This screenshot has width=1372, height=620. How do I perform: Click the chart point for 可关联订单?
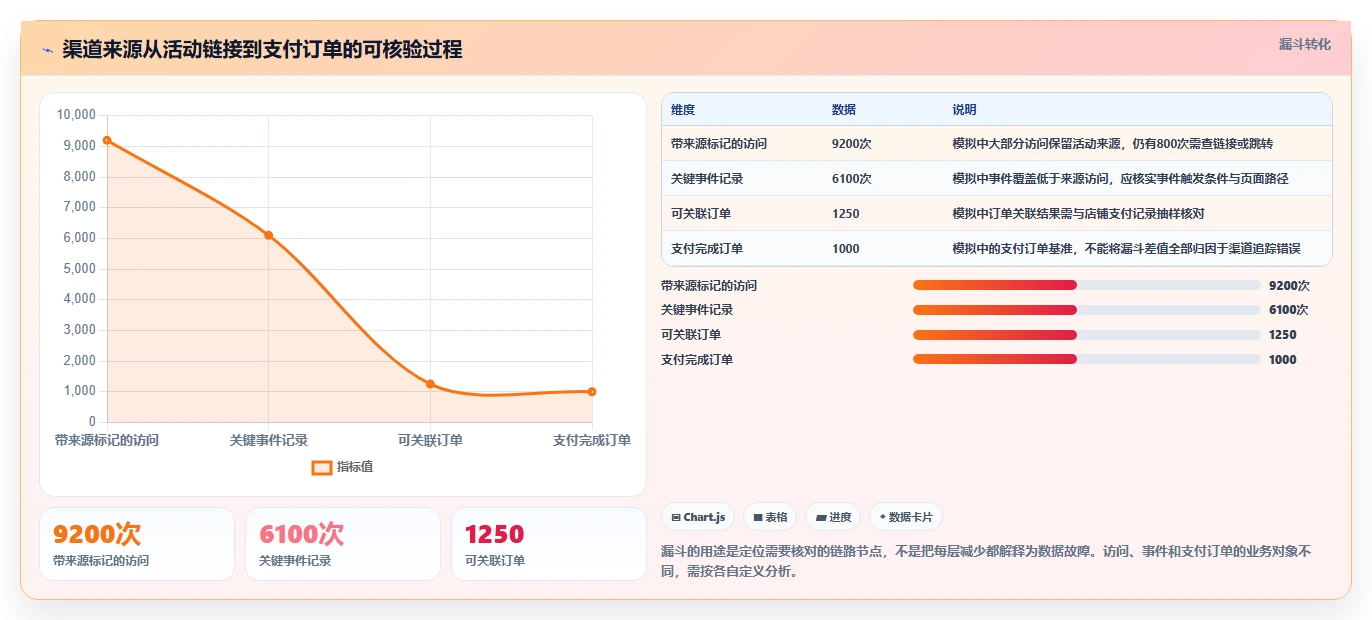click(430, 384)
